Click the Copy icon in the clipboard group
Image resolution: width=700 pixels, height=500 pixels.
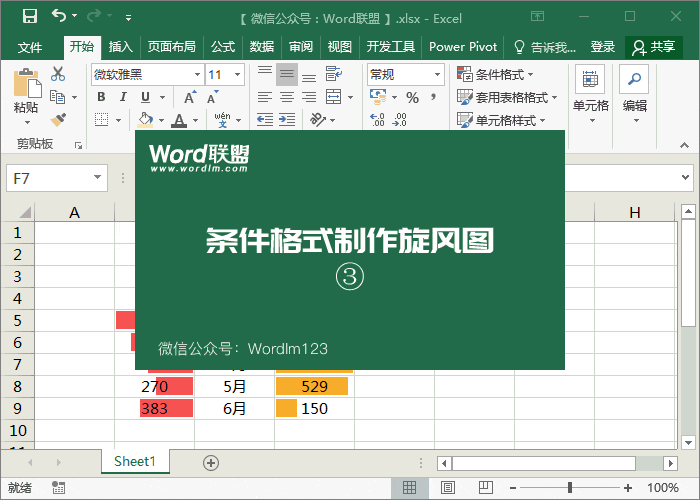click(x=58, y=97)
